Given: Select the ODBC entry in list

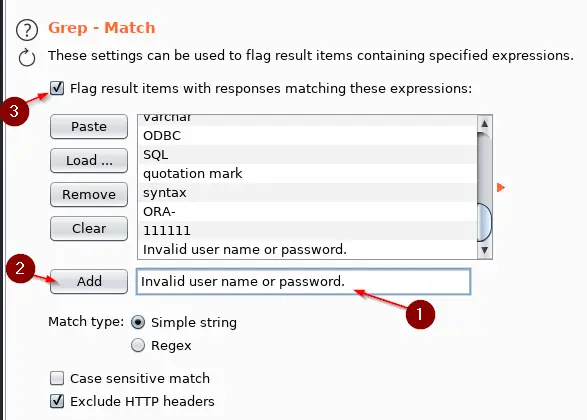Looking at the screenshot, I should click(x=307, y=136).
